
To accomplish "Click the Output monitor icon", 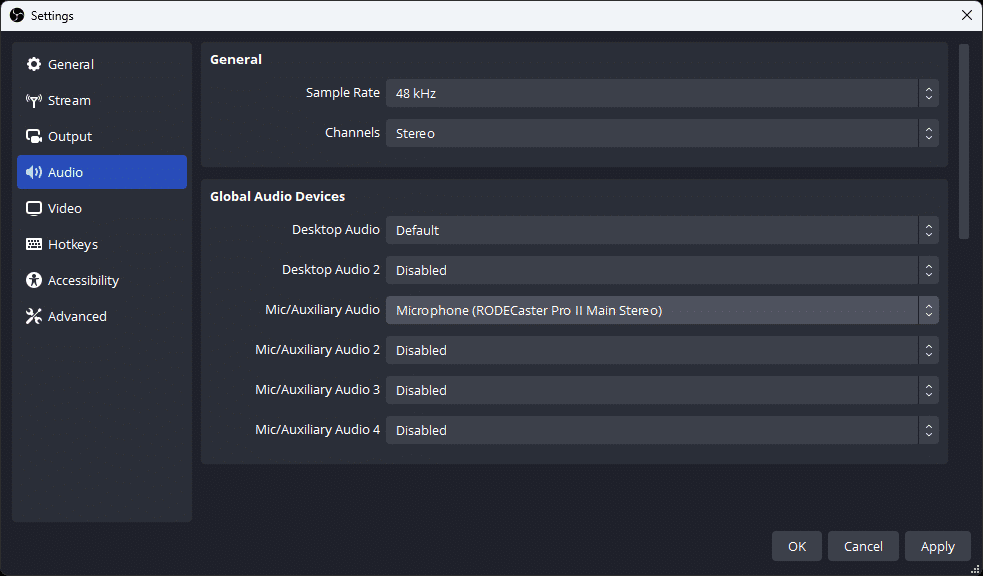I will pos(34,136).
